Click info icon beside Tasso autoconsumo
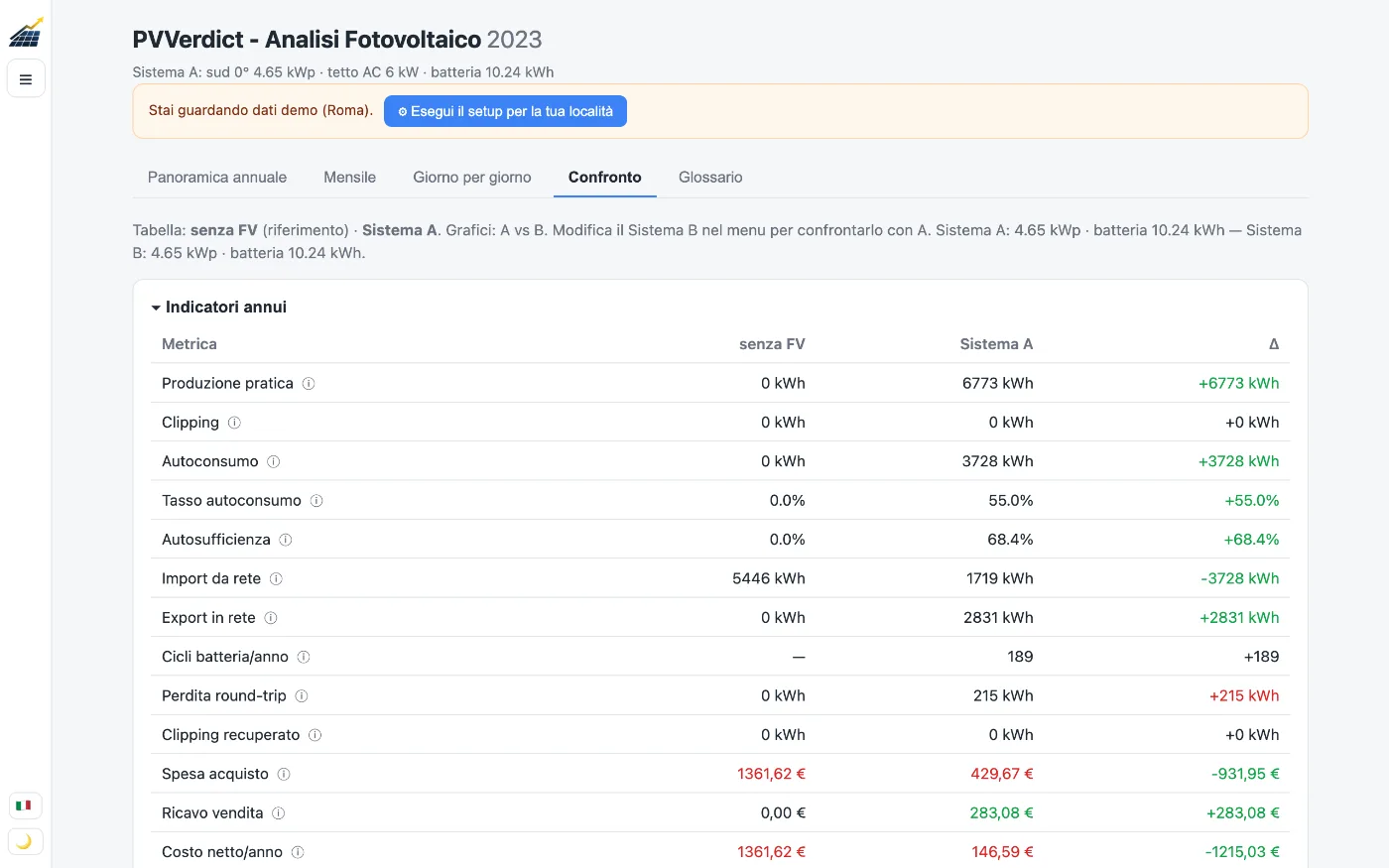This screenshot has height=868, width=1389. pos(316,501)
